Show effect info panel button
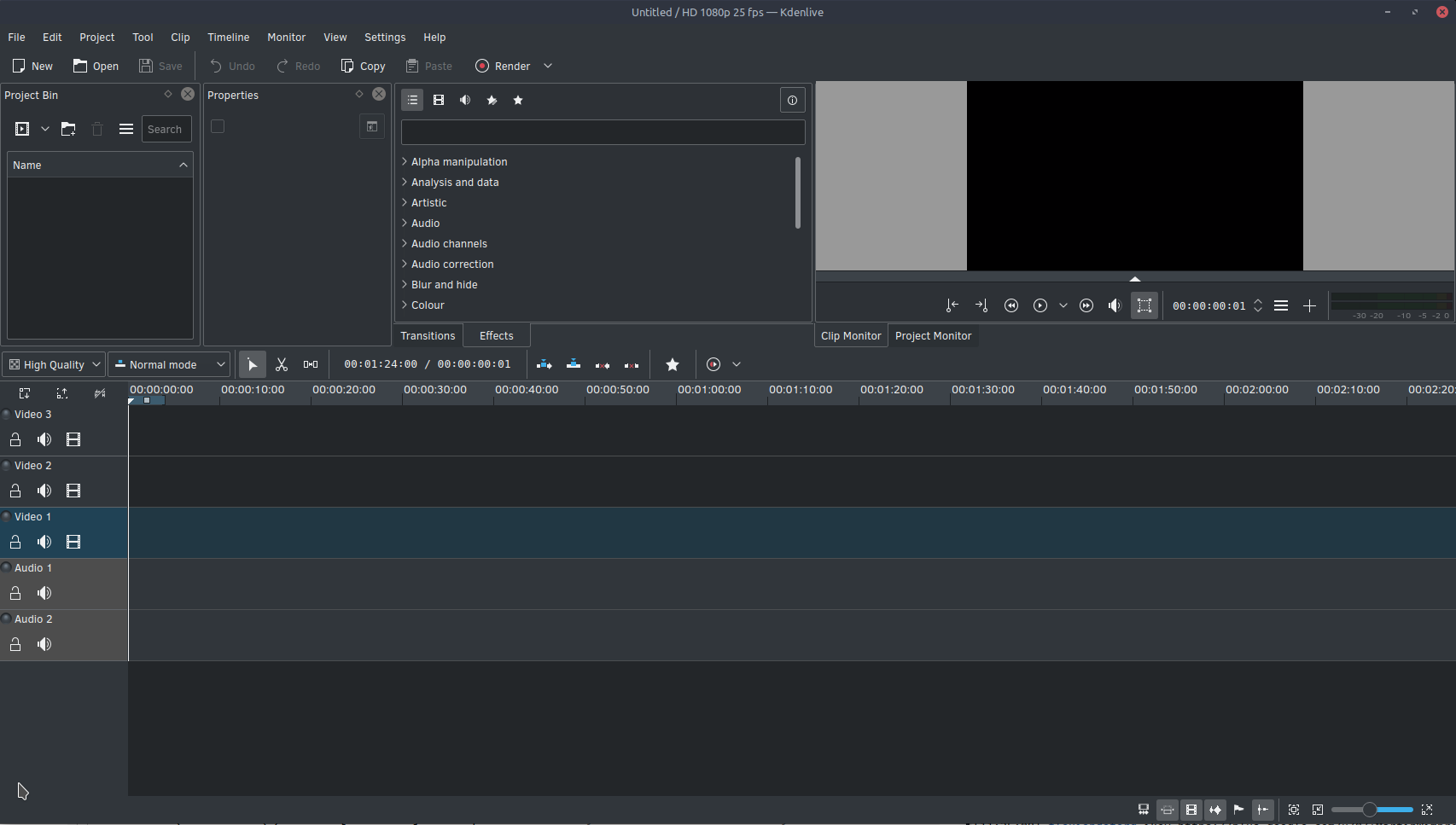Image resolution: width=1456 pixels, height=825 pixels. click(x=792, y=101)
